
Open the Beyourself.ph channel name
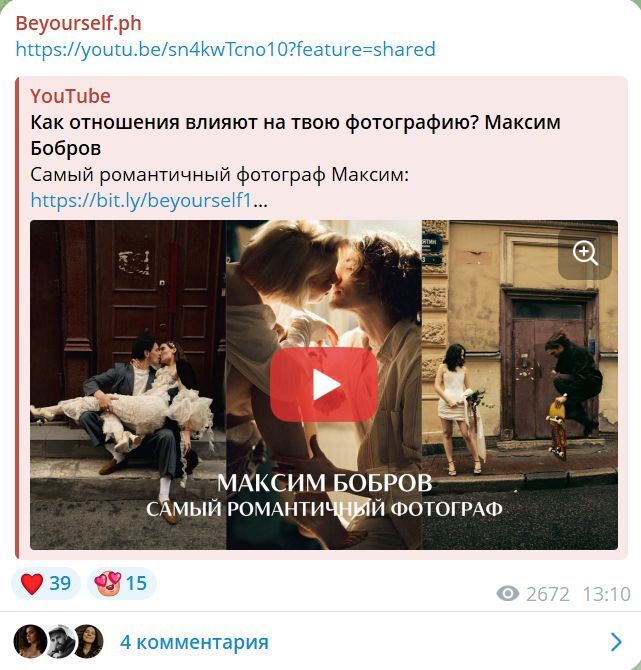(x=78, y=23)
